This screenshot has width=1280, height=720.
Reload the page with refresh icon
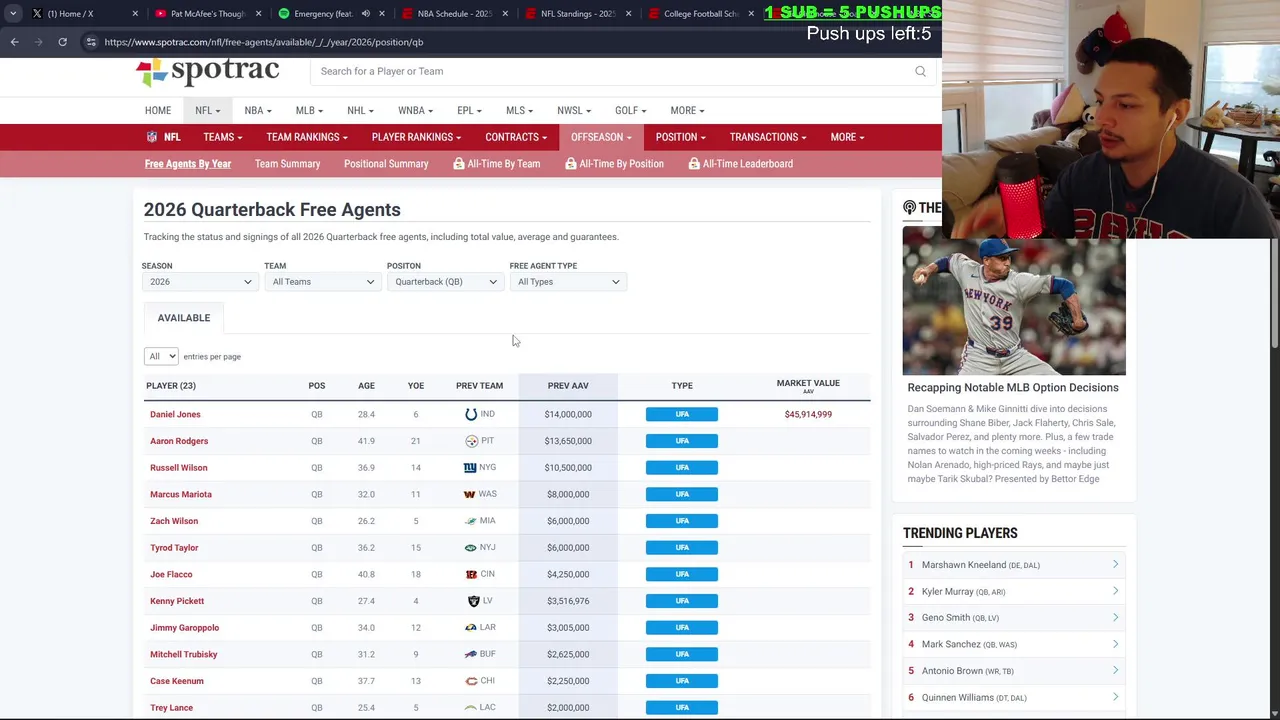click(62, 42)
